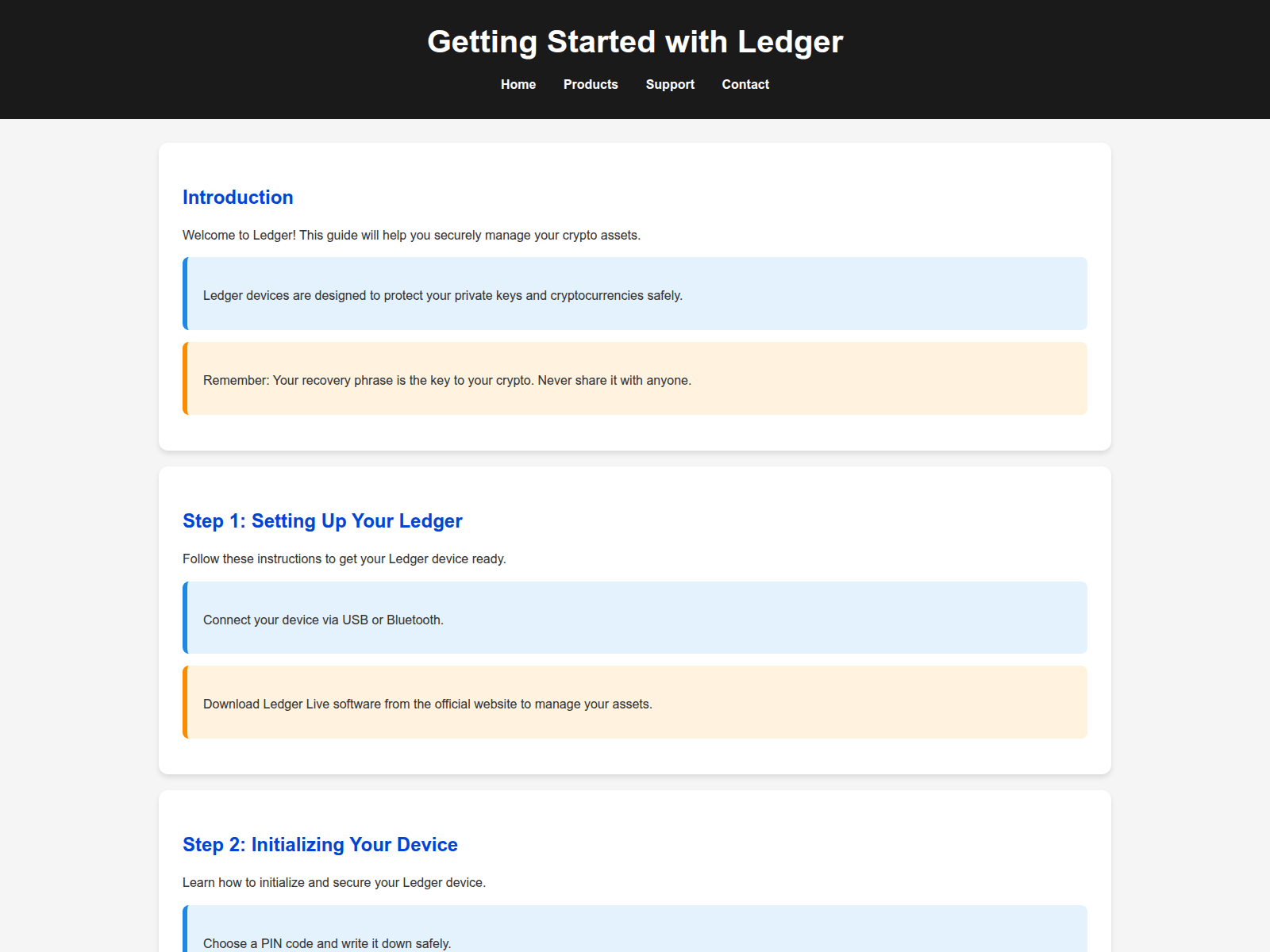This screenshot has height=952, width=1270.
Task: Click the Contact menu item
Action: tap(745, 84)
